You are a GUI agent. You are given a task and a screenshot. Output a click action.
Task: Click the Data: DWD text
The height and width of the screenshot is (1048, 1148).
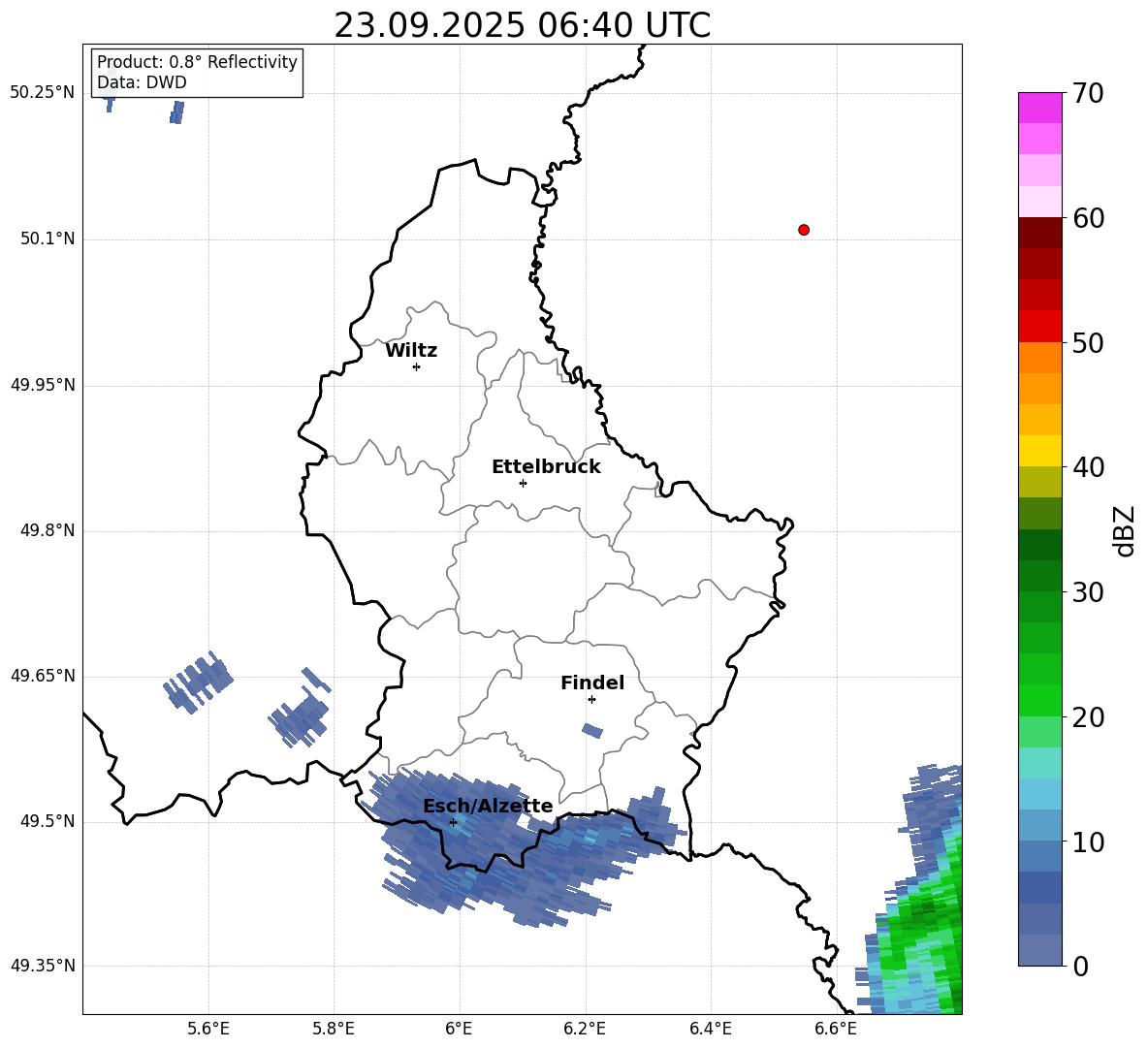point(142,82)
